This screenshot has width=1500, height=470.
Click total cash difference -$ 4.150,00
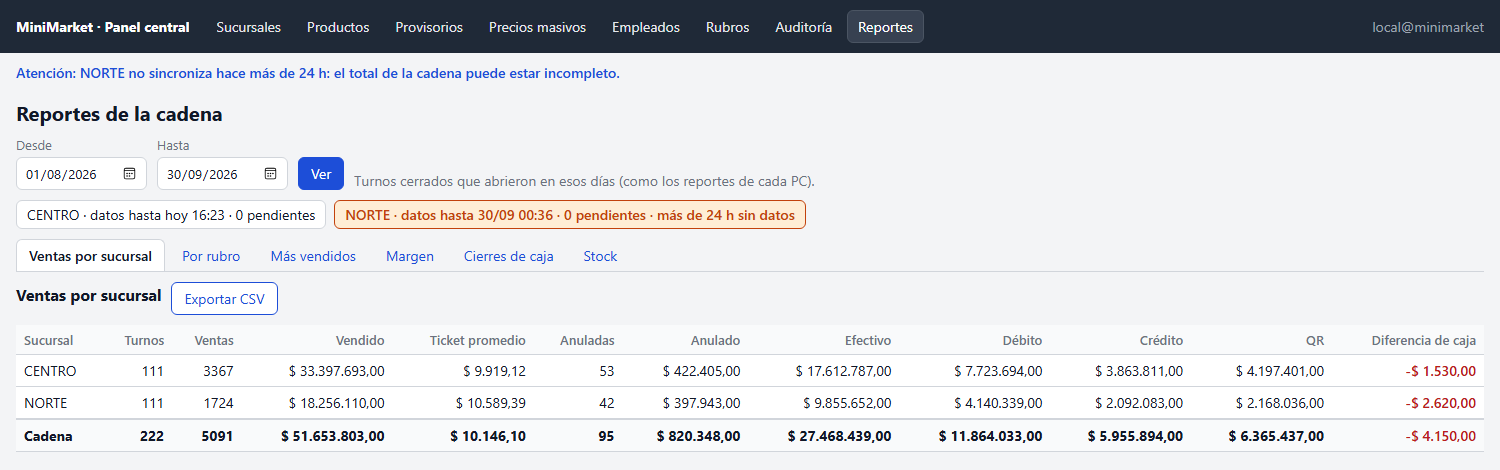click(1441, 436)
